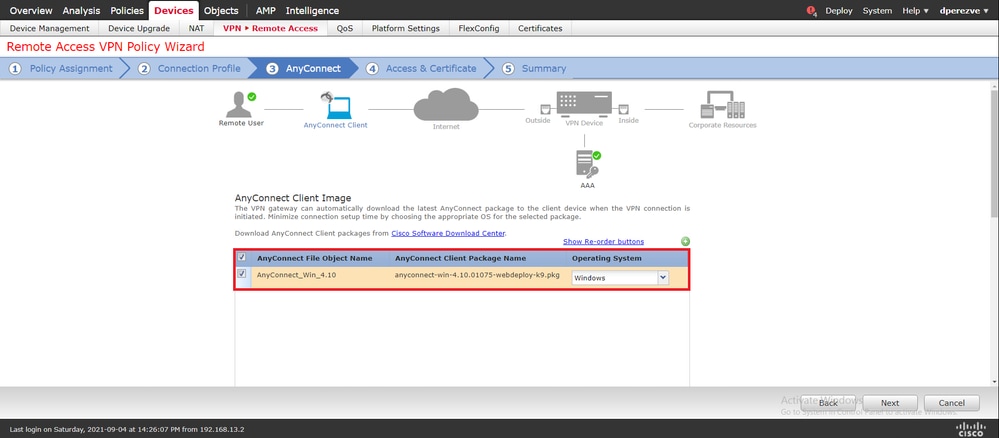Image resolution: width=999 pixels, height=438 pixels.
Task: Click the Deploy link
Action: coord(839,11)
